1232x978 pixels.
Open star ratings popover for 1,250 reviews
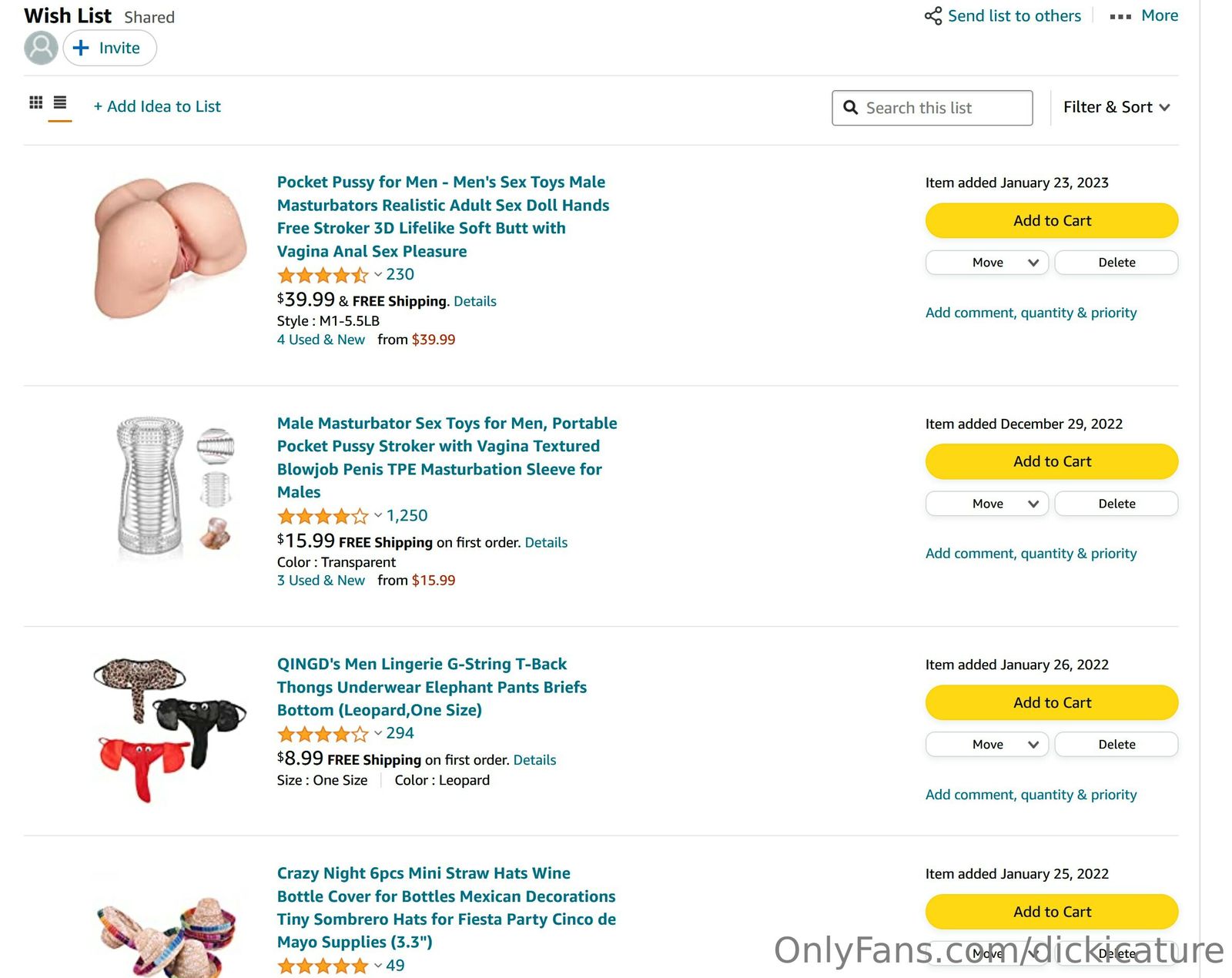click(378, 516)
